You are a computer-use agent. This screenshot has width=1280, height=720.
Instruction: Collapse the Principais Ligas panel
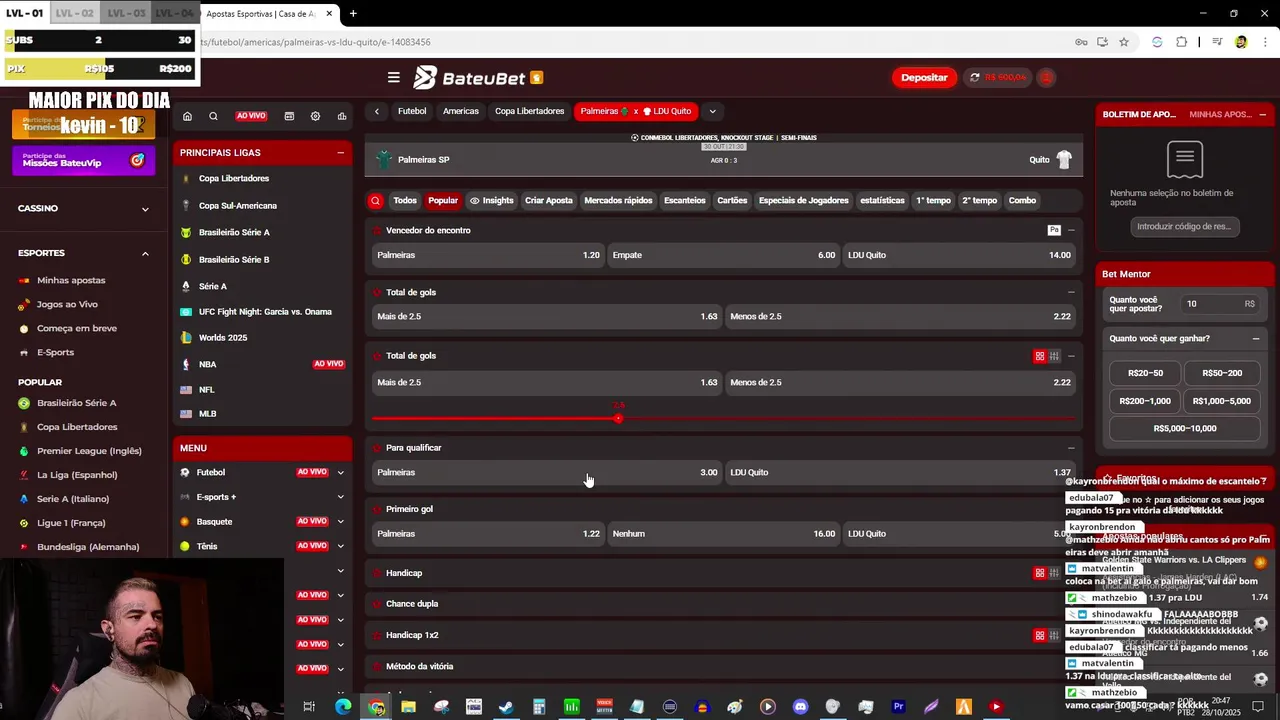point(340,153)
